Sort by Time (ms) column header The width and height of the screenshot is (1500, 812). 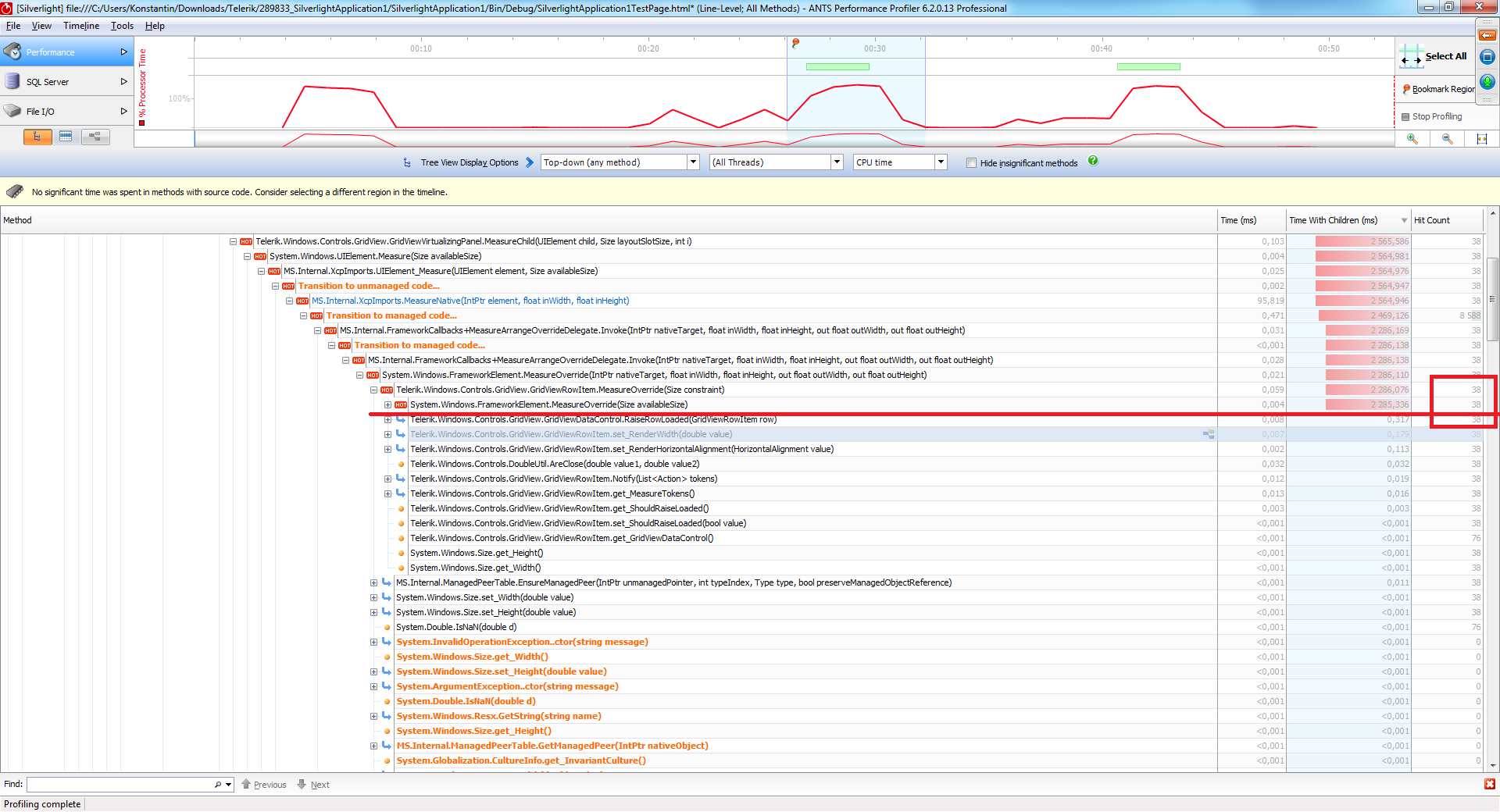coord(1252,220)
